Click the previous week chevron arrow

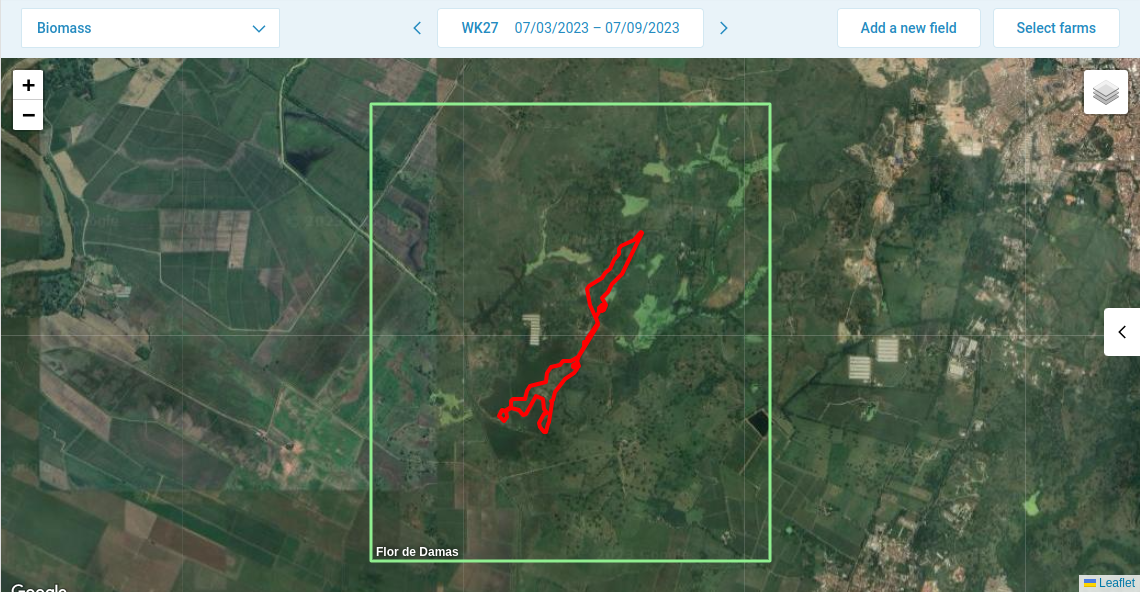click(x=417, y=28)
